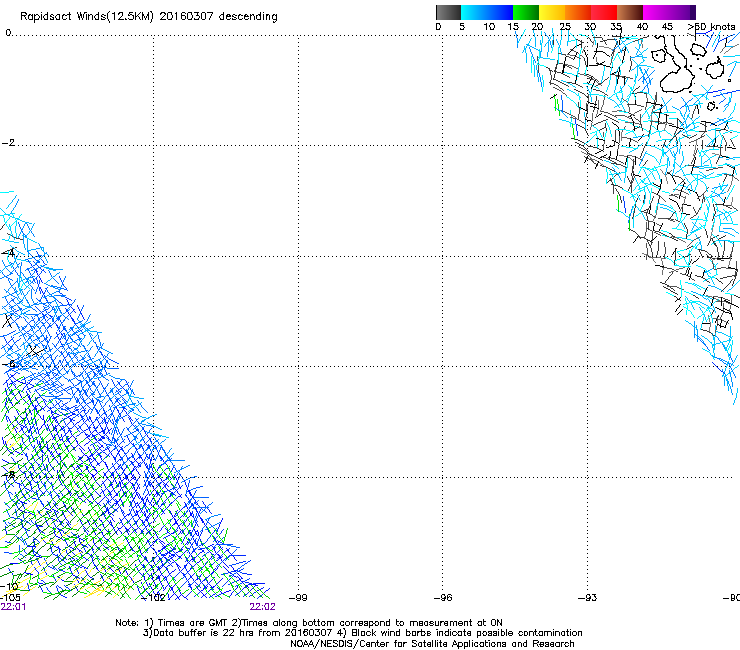Click the '35' tick label under the color bar
This screenshot has height=650, width=740.
[x=616, y=27]
